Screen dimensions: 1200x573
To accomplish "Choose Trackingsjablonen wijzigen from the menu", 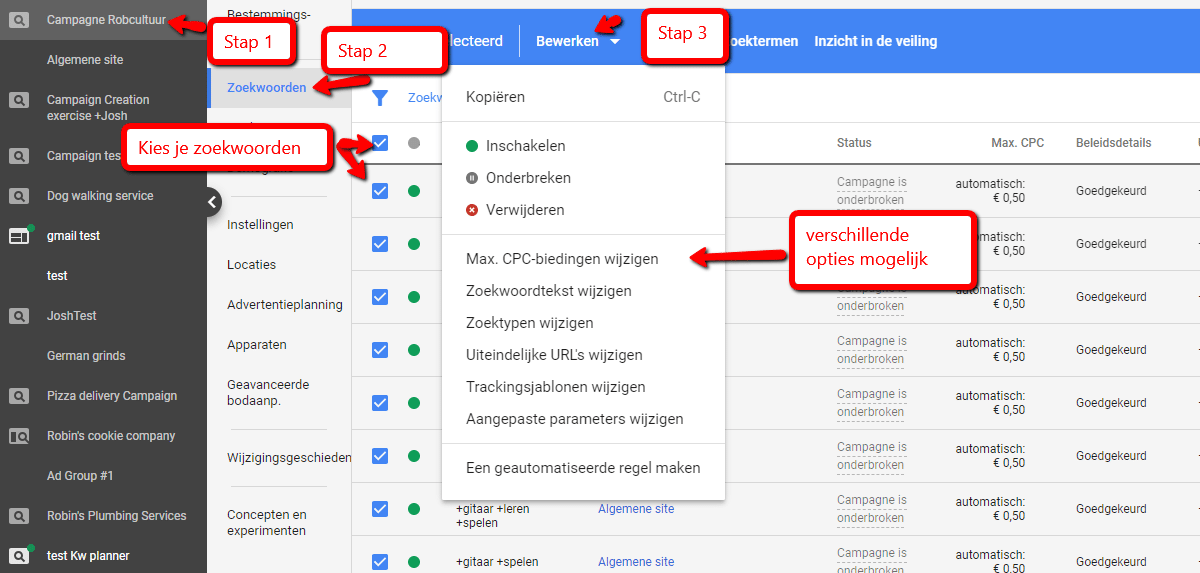I will [x=583, y=387].
